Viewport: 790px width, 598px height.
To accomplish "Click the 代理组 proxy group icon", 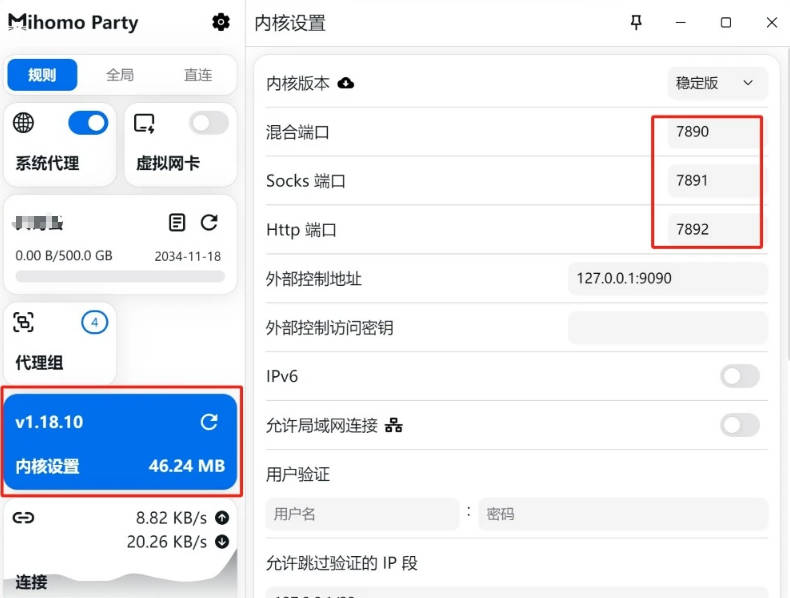I will point(23,322).
